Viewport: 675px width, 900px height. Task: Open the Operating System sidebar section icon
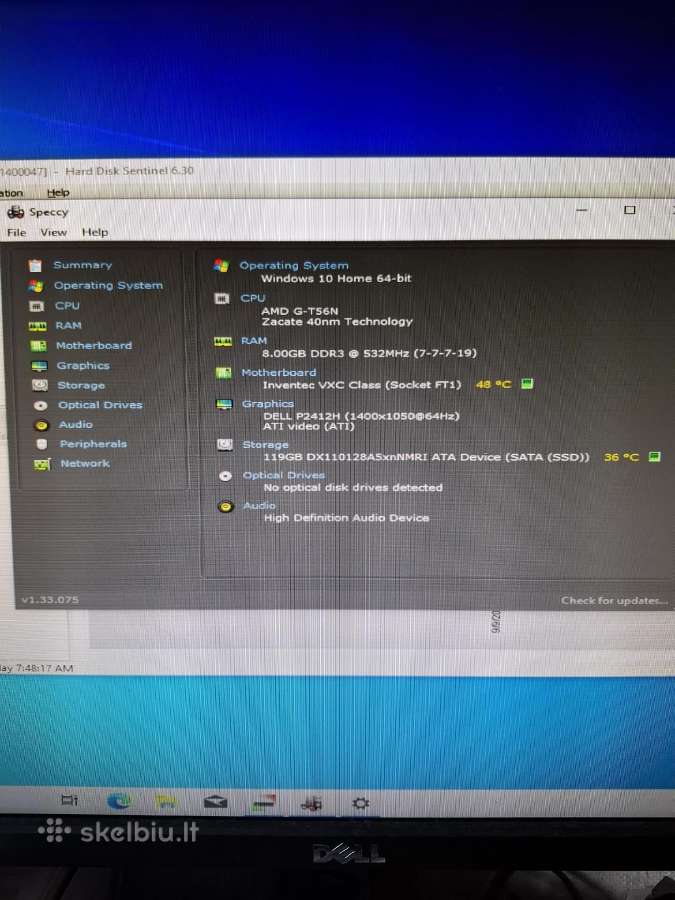coord(36,286)
